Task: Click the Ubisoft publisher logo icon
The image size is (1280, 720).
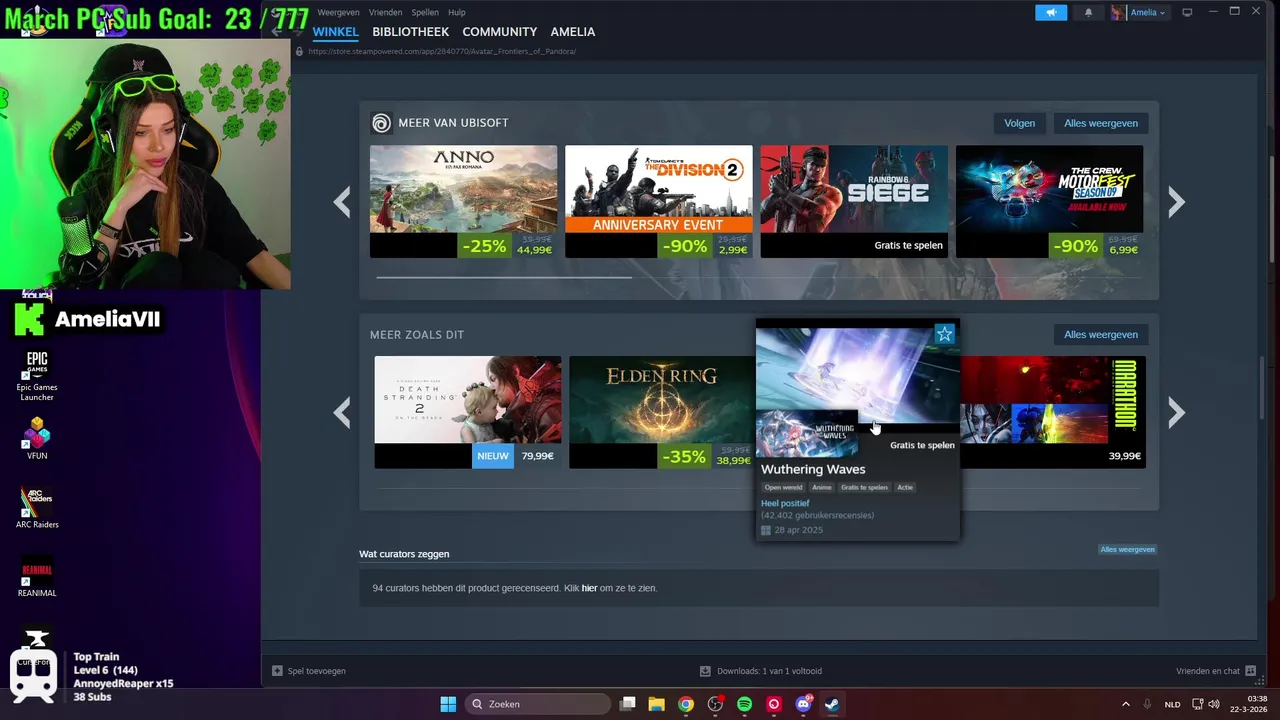Action: point(381,123)
